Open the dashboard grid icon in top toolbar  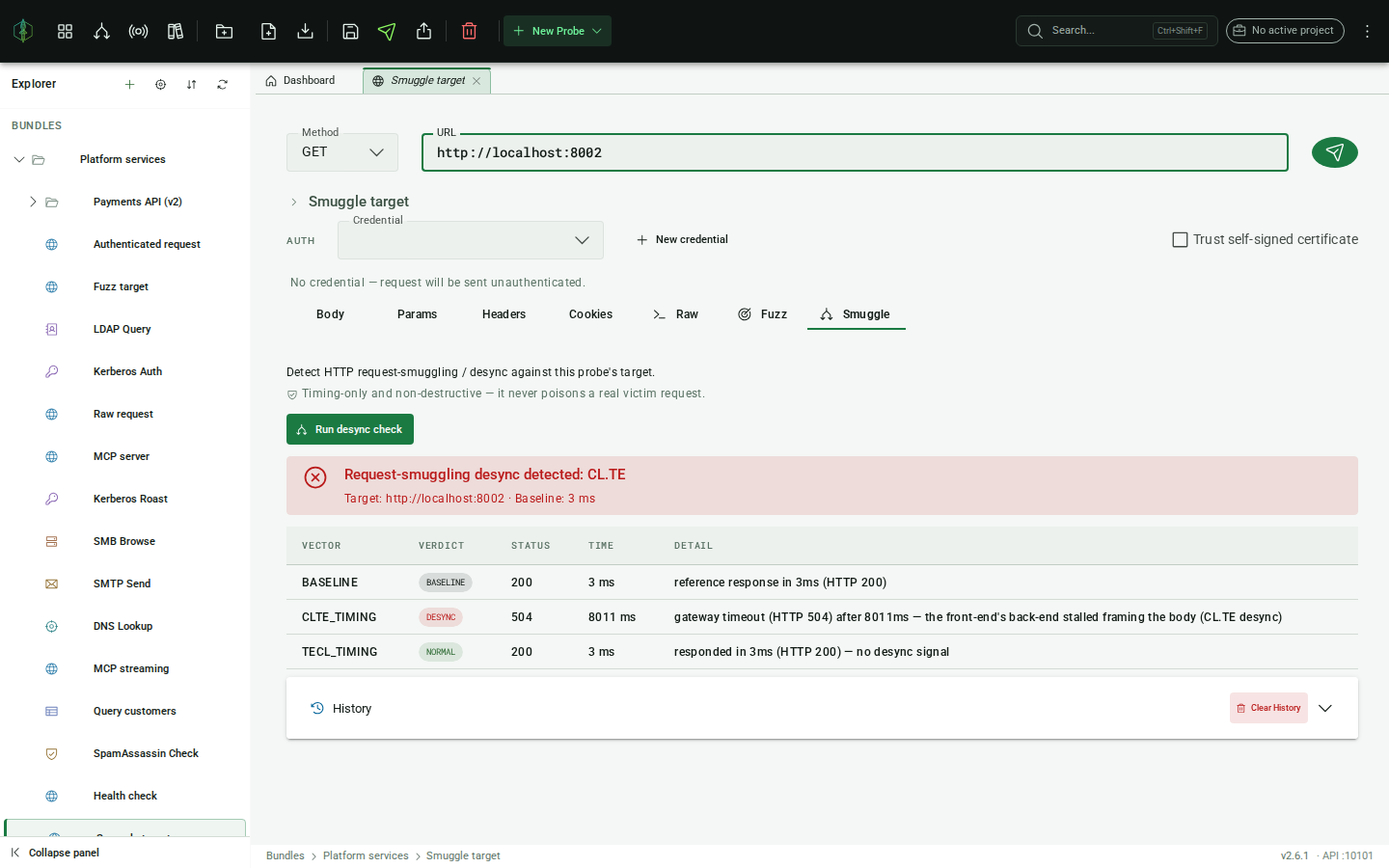pyautogui.click(x=65, y=31)
